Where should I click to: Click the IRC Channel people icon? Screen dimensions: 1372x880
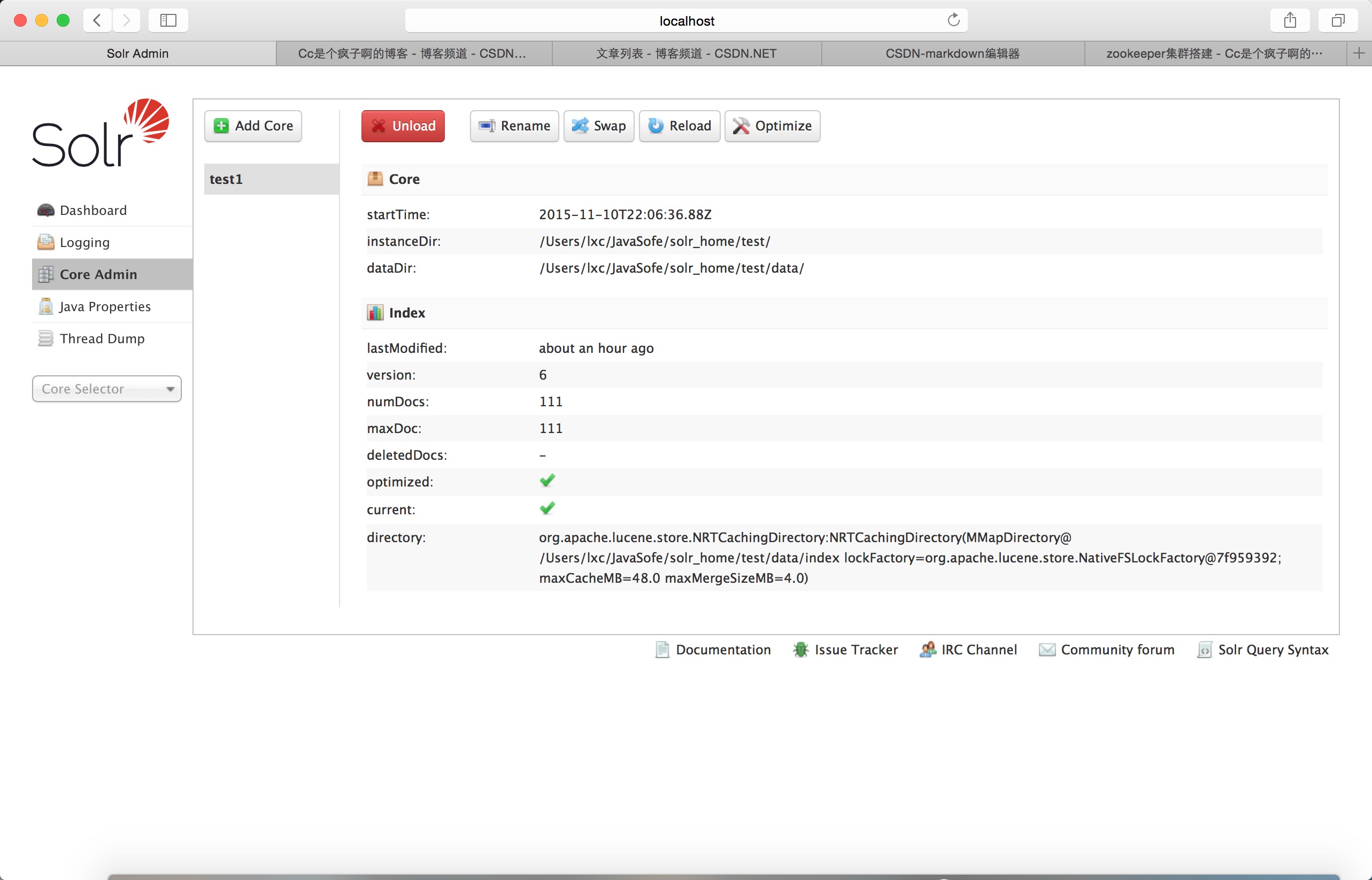(928, 650)
